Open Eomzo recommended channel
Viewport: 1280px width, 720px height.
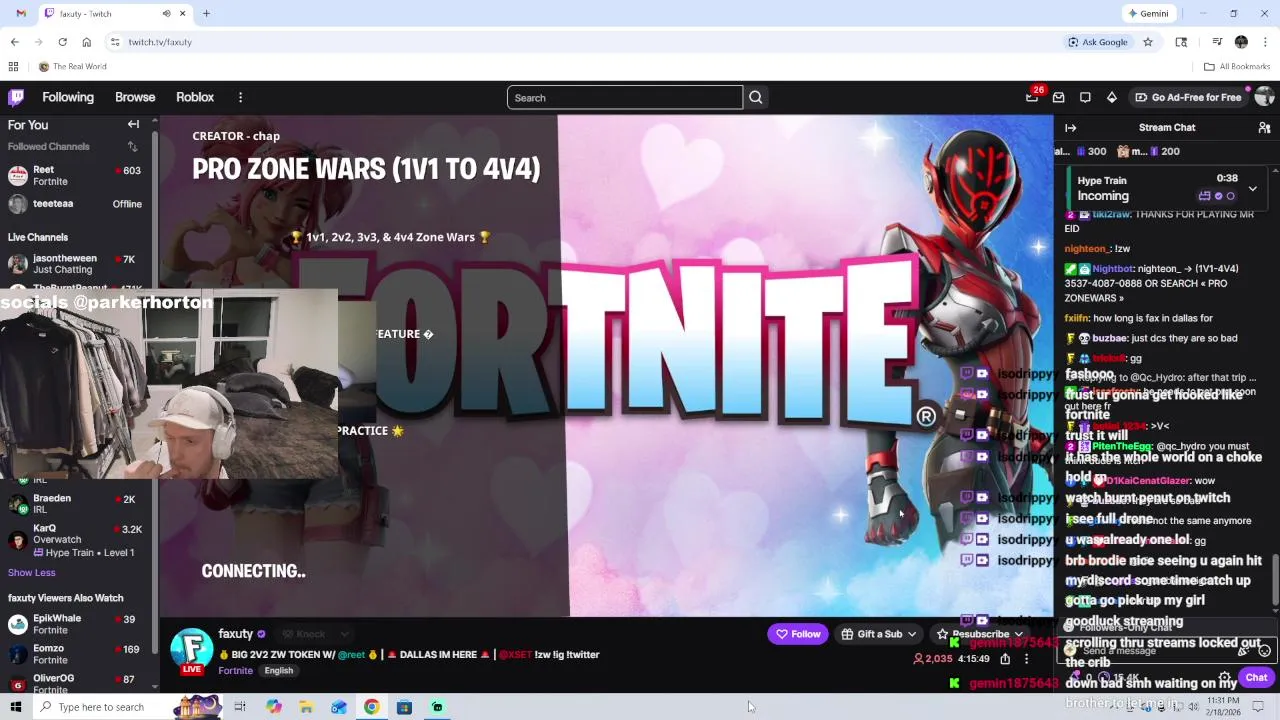tap(75, 654)
